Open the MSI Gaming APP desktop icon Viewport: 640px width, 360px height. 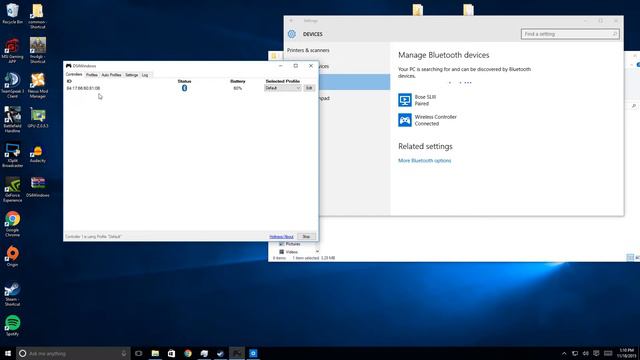13,51
